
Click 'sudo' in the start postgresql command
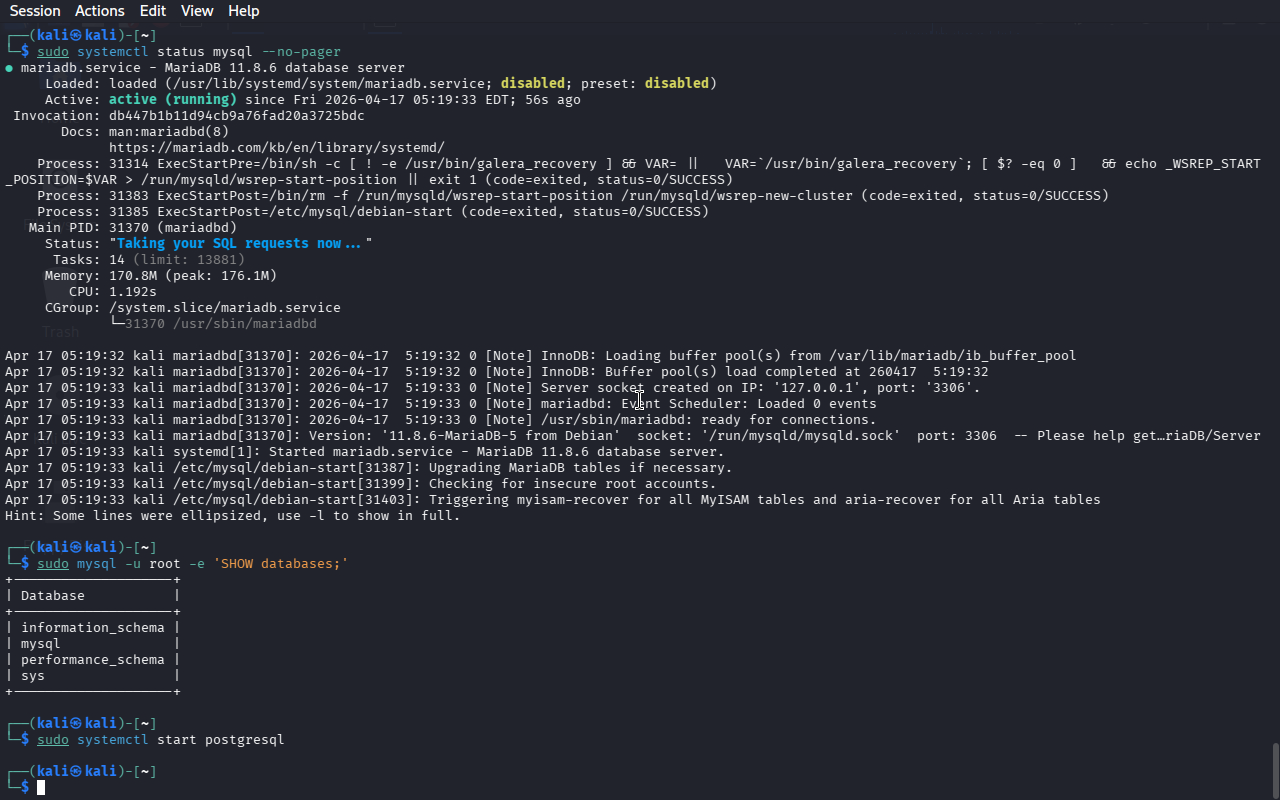(53, 740)
